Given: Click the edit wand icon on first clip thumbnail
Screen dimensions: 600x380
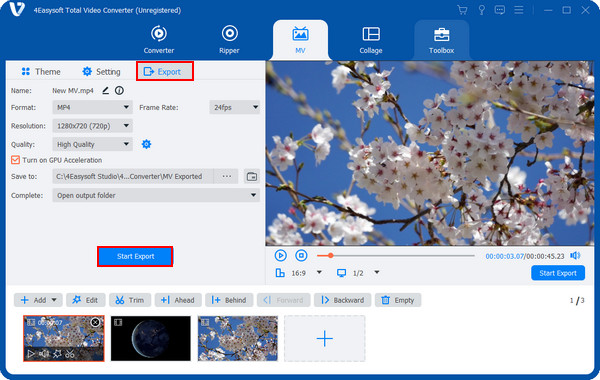Looking at the screenshot, I should pos(57,354).
